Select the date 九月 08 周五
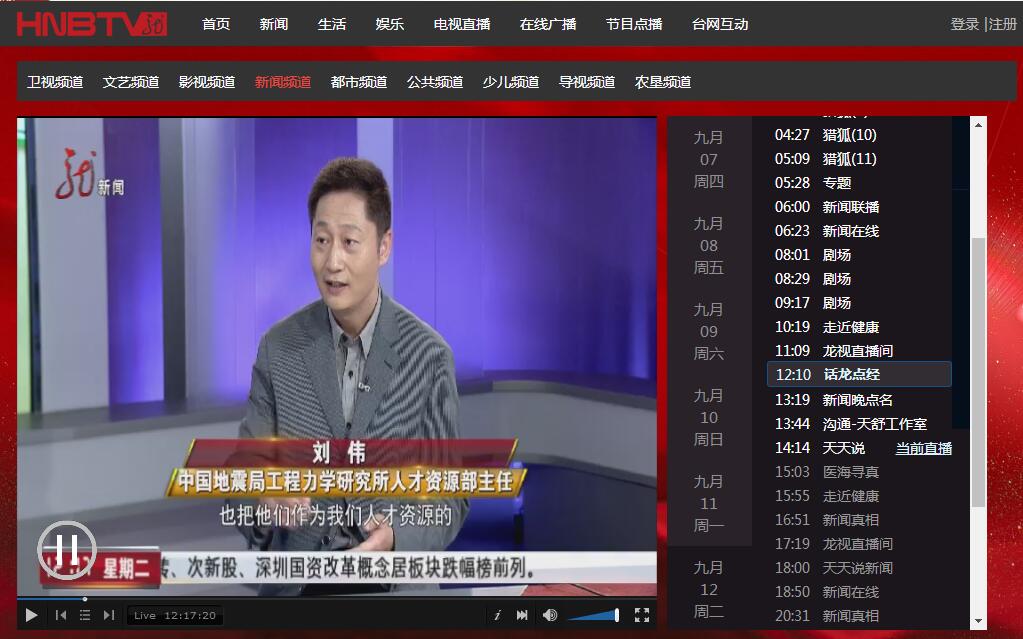The width and height of the screenshot is (1023, 639). pos(709,245)
